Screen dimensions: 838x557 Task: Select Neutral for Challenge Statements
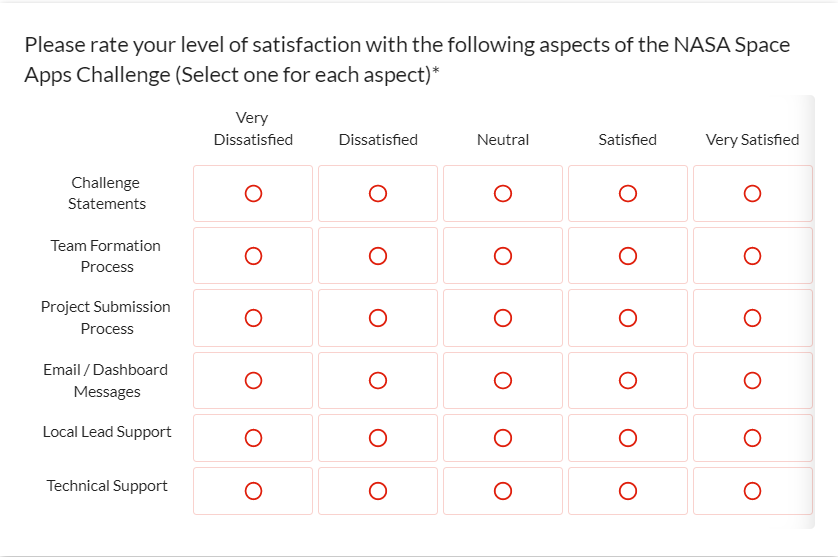[x=503, y=193]
